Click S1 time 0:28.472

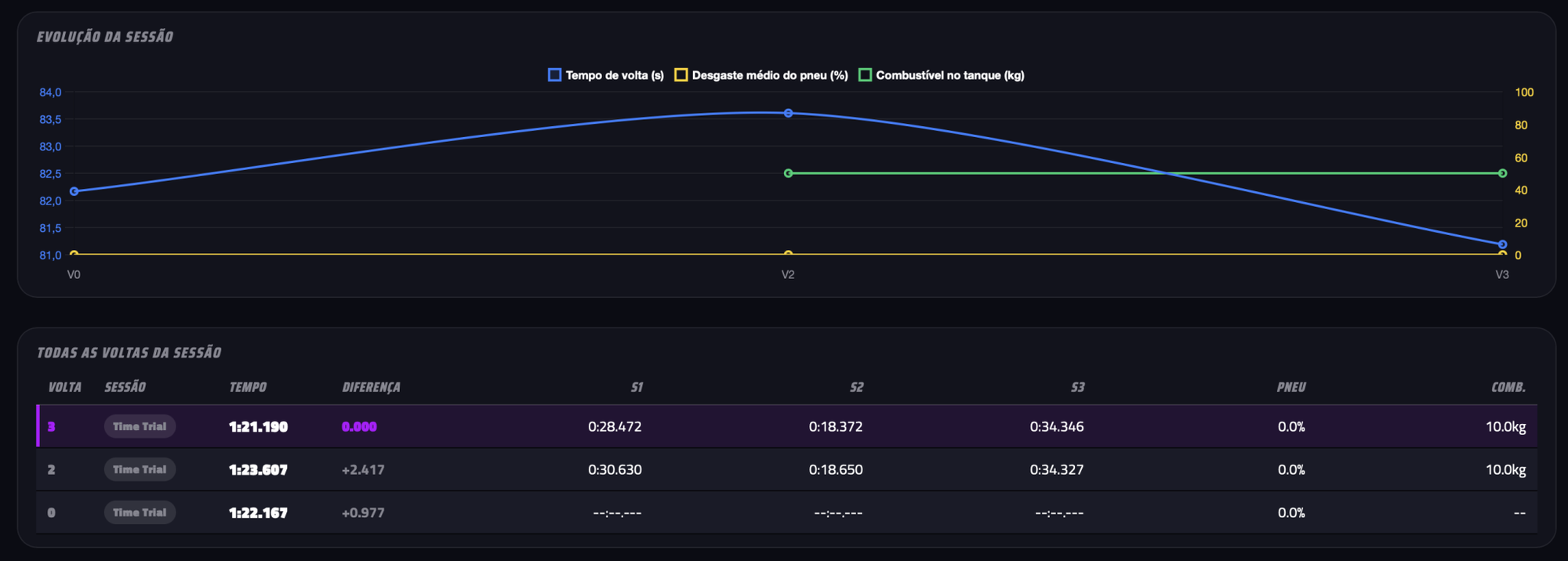[x=615, y=427]
